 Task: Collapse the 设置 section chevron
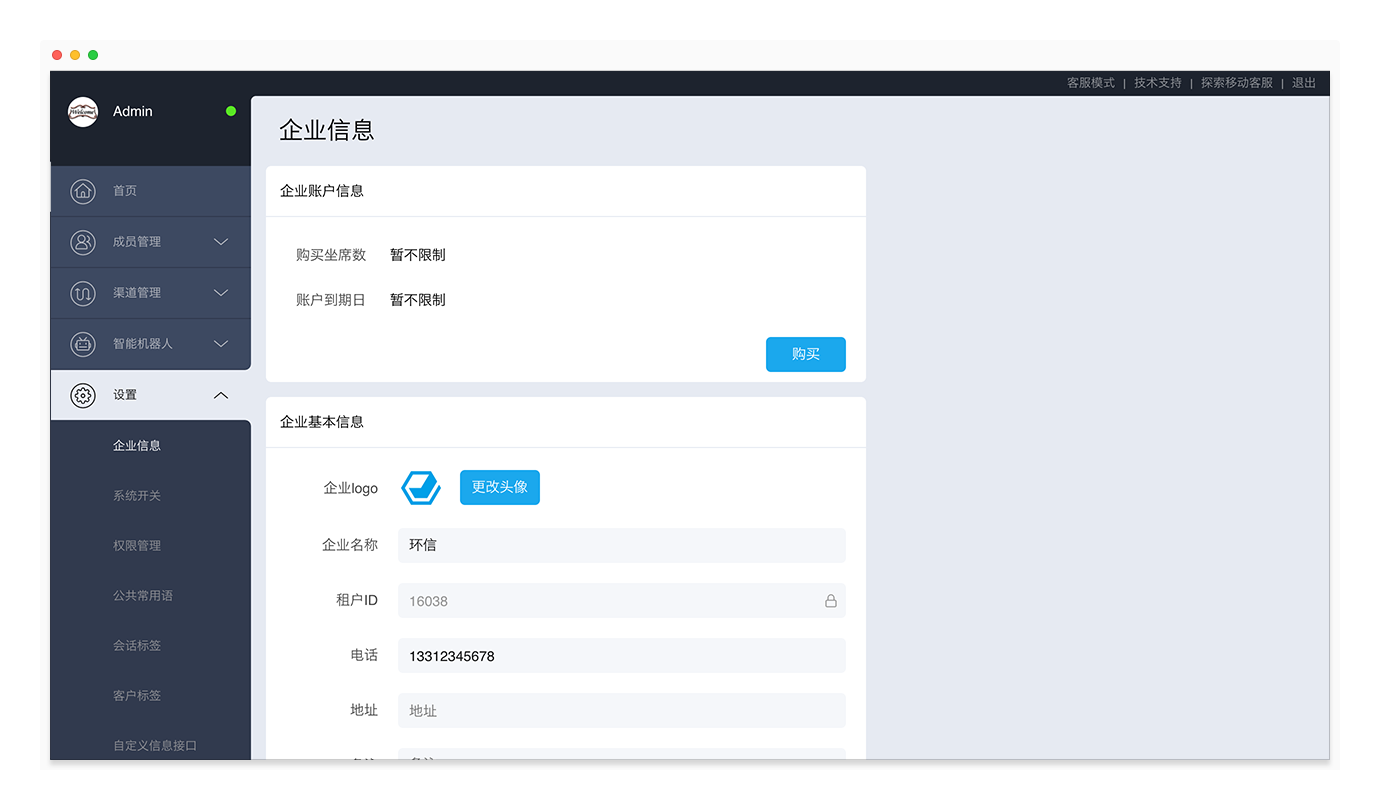pyautogui.click(x=221, y=395)
